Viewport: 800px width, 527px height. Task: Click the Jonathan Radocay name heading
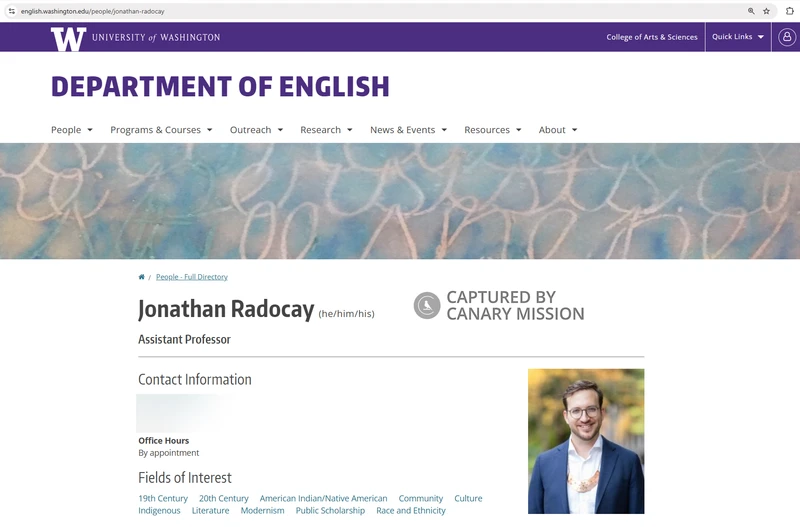[226, 309]
